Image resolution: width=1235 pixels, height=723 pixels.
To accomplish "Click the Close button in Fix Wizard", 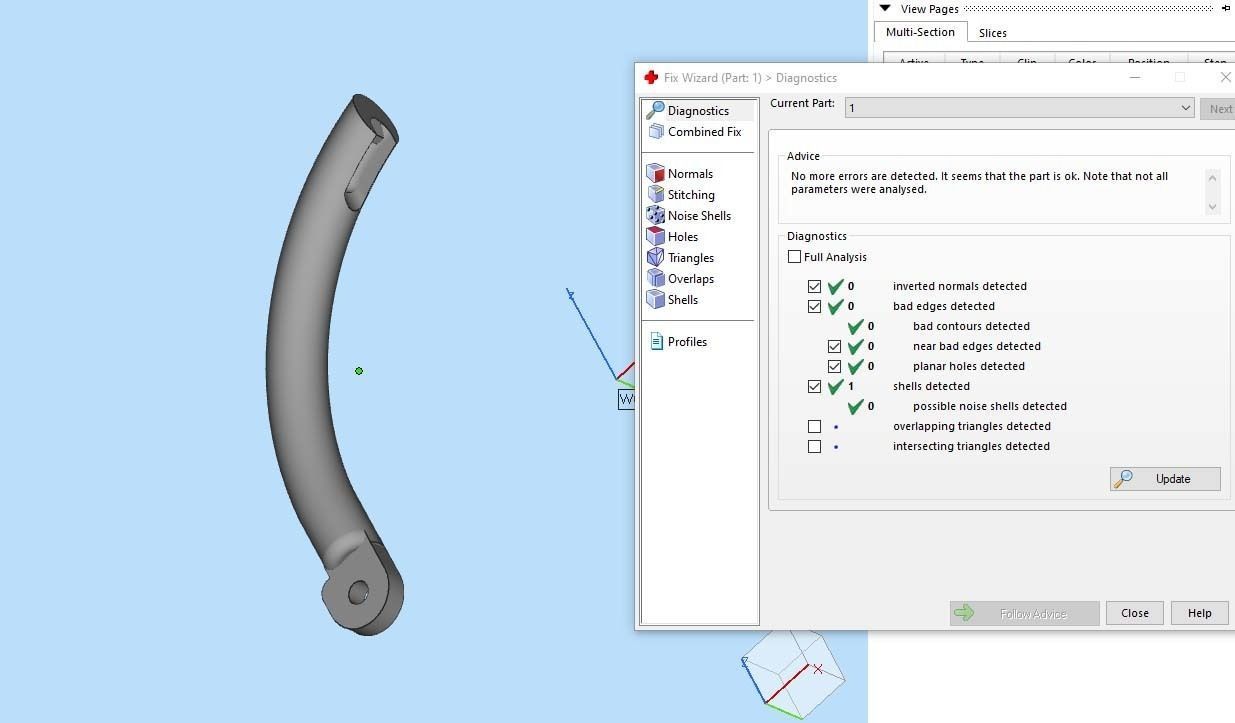I will [x=1135, y=613].
